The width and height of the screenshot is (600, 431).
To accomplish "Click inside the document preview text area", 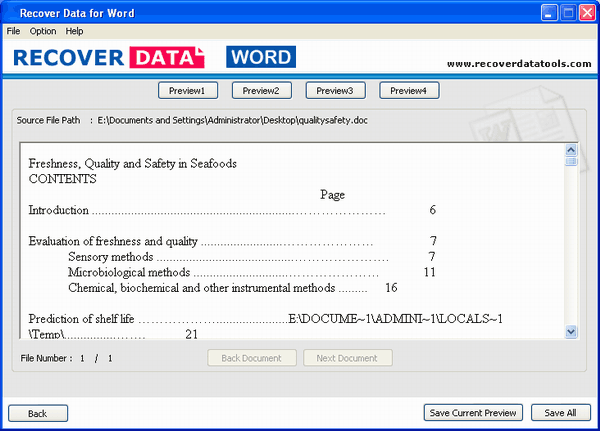I will tap(290, 240).
